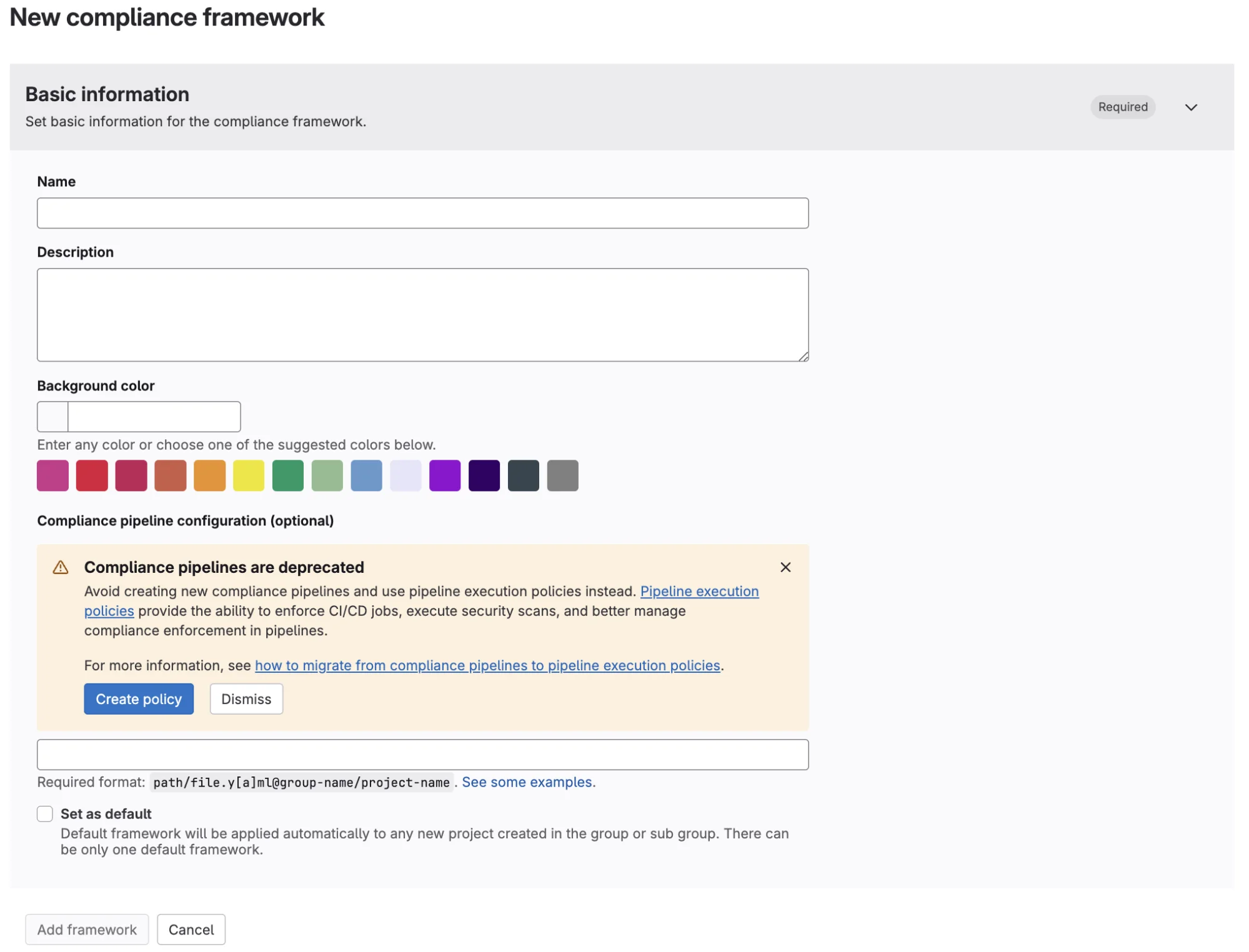Screen dimensions: 1249x952
Task: Open the migration guide link
Action: point(487,665)
